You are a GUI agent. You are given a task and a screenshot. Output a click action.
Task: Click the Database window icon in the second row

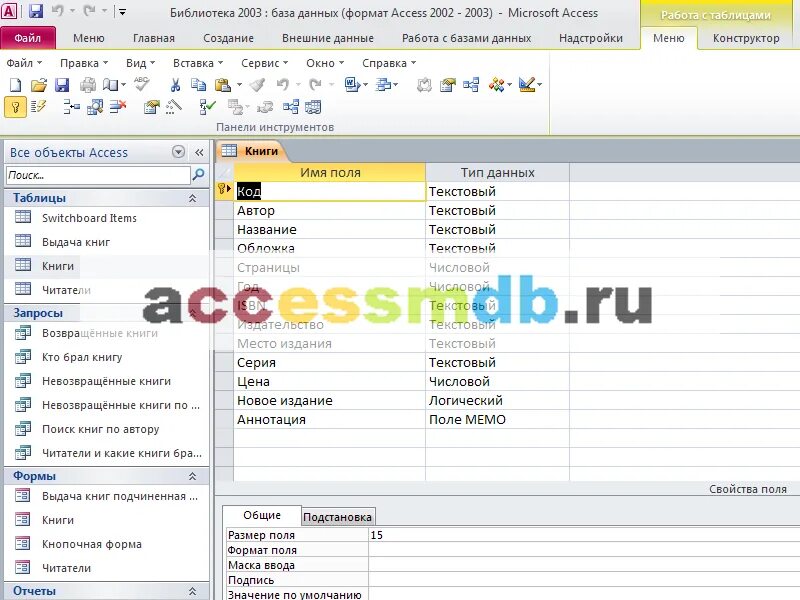(313, 107)
